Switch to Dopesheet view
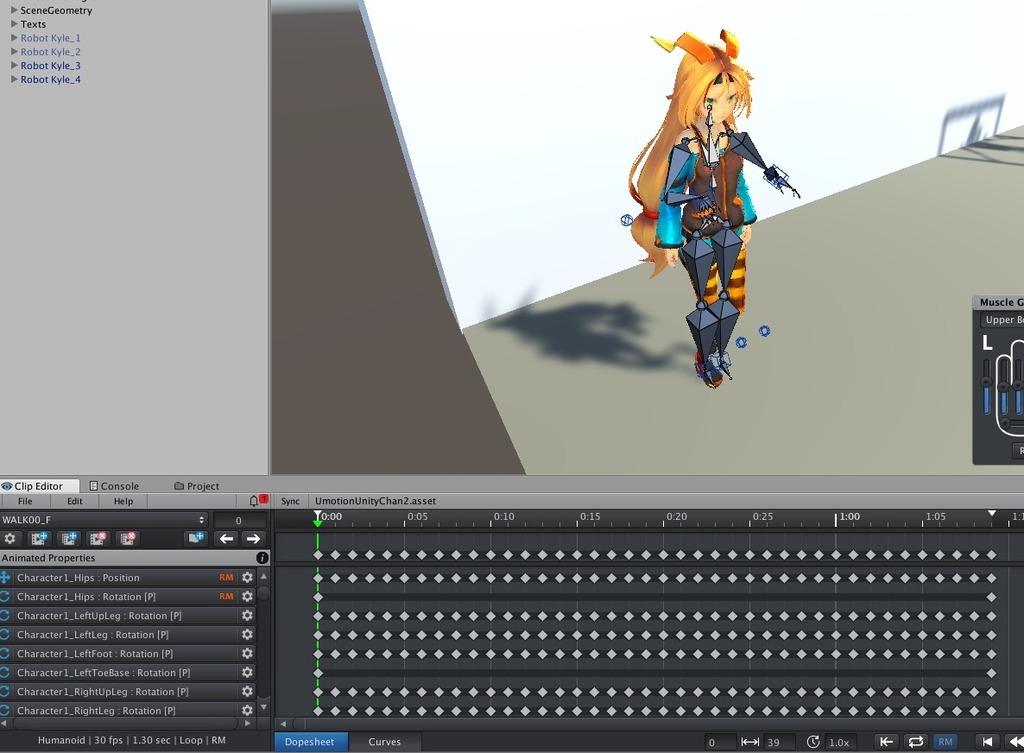The height and width of the screenshot is (753, 1024). point(310,742)
